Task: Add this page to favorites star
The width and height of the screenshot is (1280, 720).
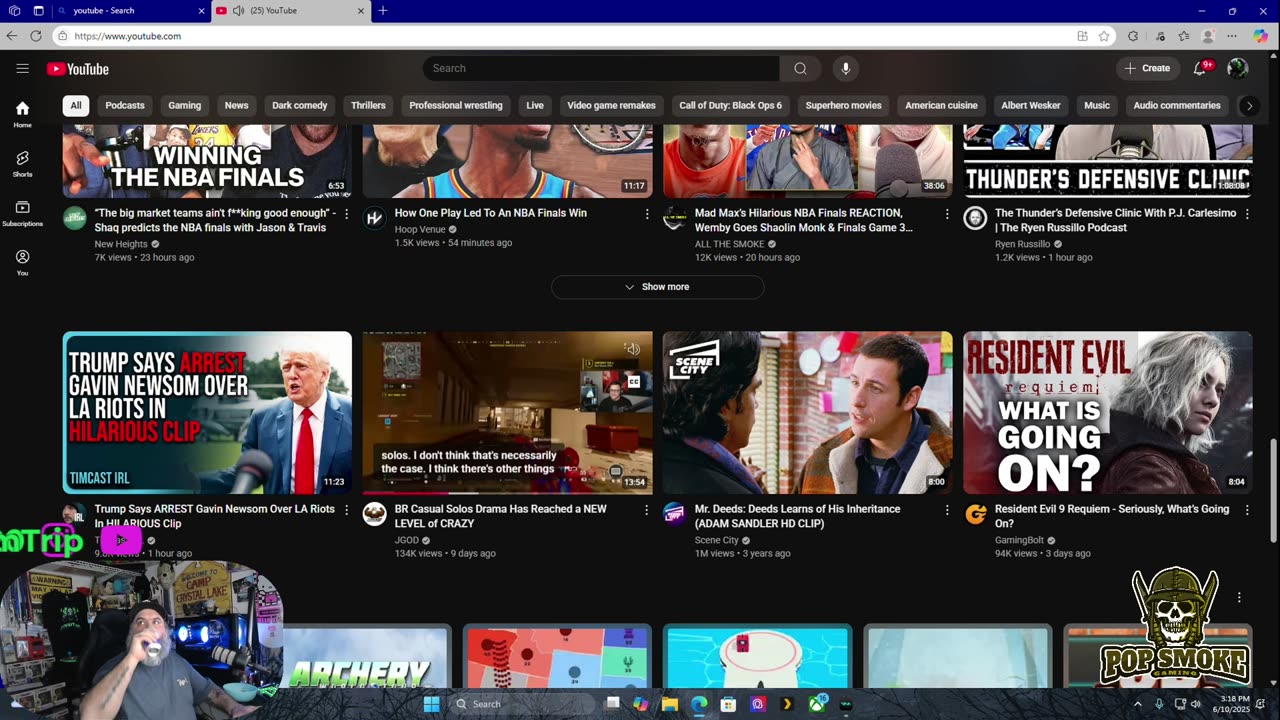Action: coord(1104,36)
